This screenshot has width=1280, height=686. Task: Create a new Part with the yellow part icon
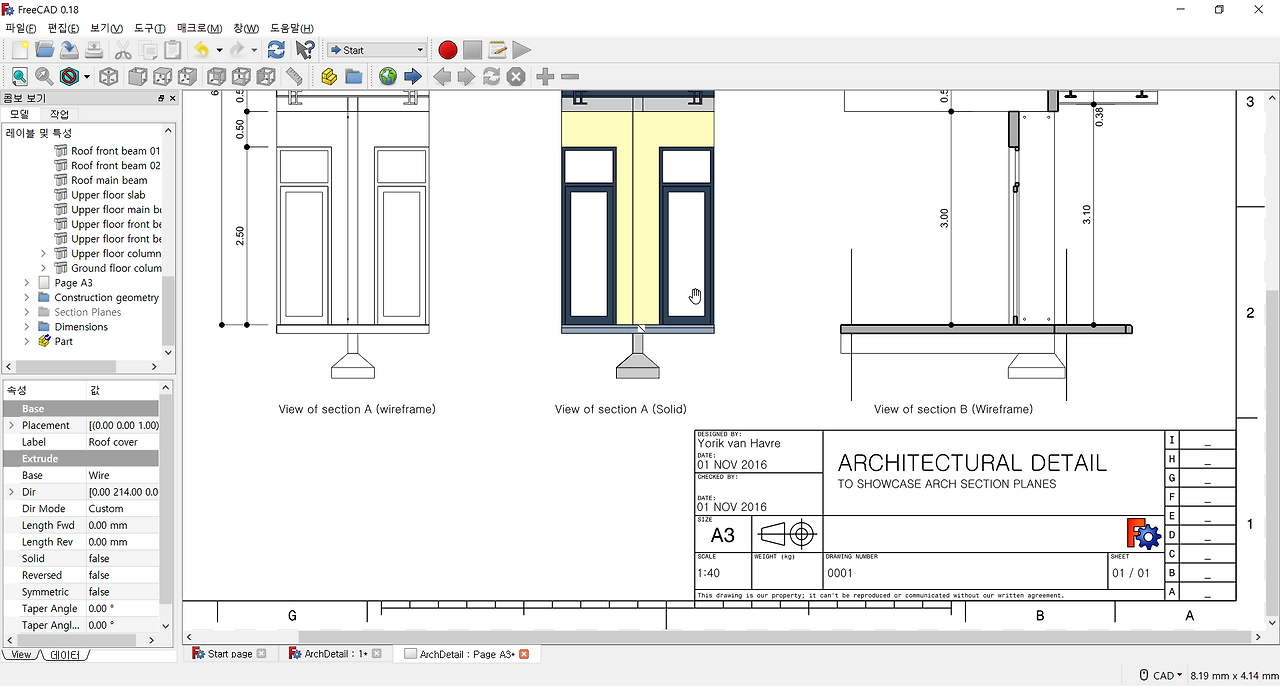click(328, 76)
